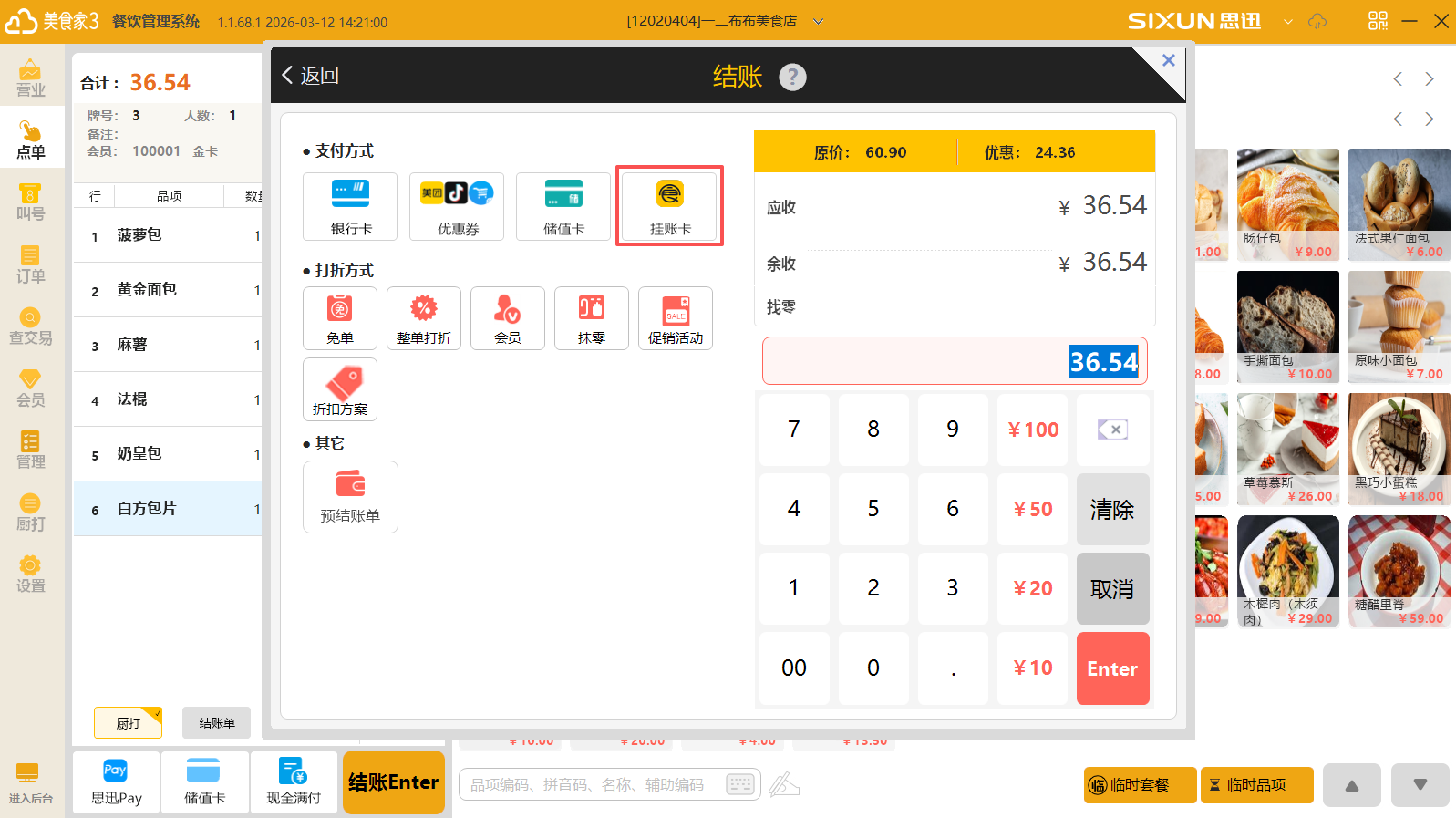Toggle the 厨打 kitchen print checkbox
This screenshot has width=1456, height=818.
click(129, 722)
